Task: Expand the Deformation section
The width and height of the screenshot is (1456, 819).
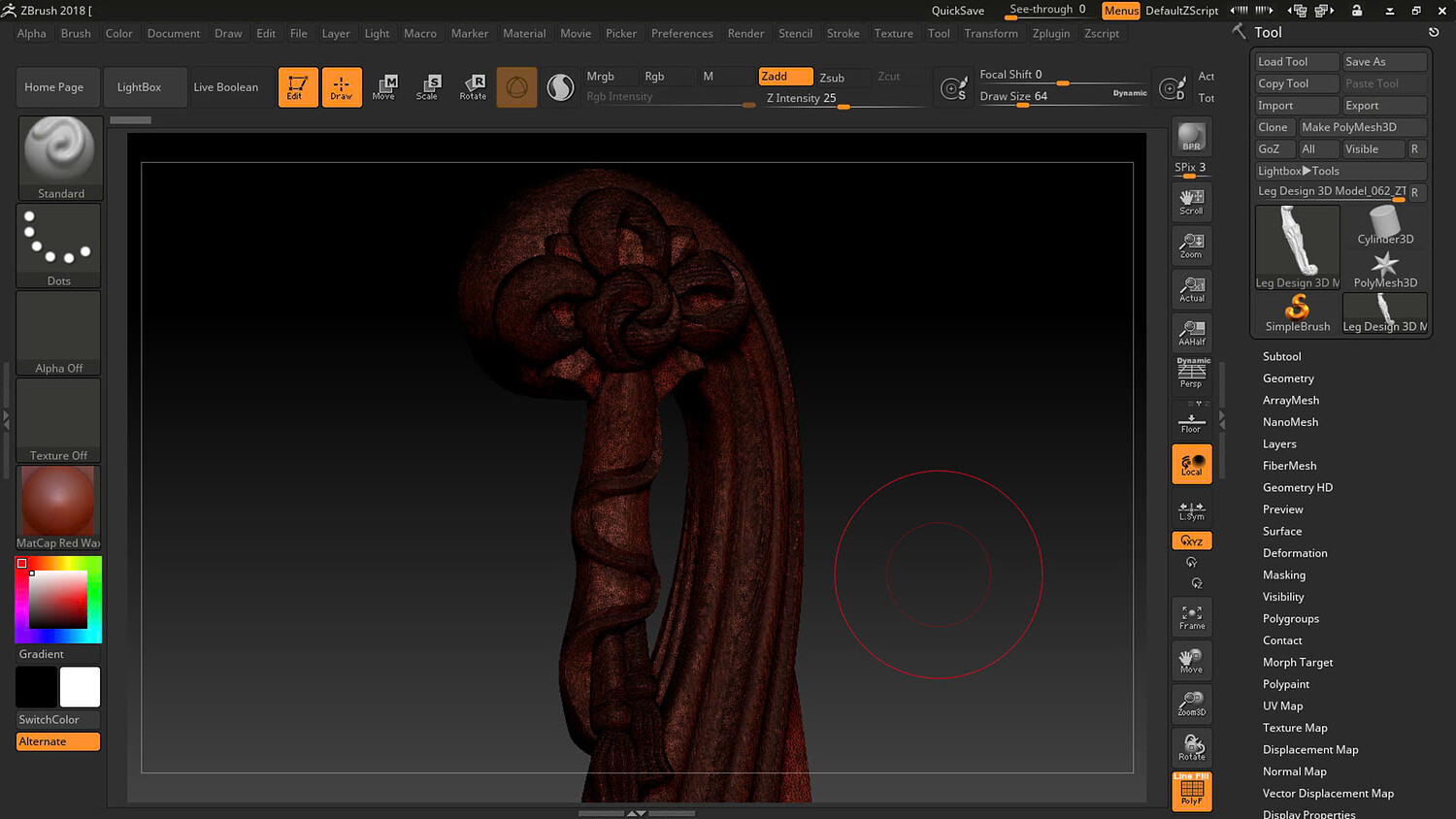Action: pos(1294,553)
